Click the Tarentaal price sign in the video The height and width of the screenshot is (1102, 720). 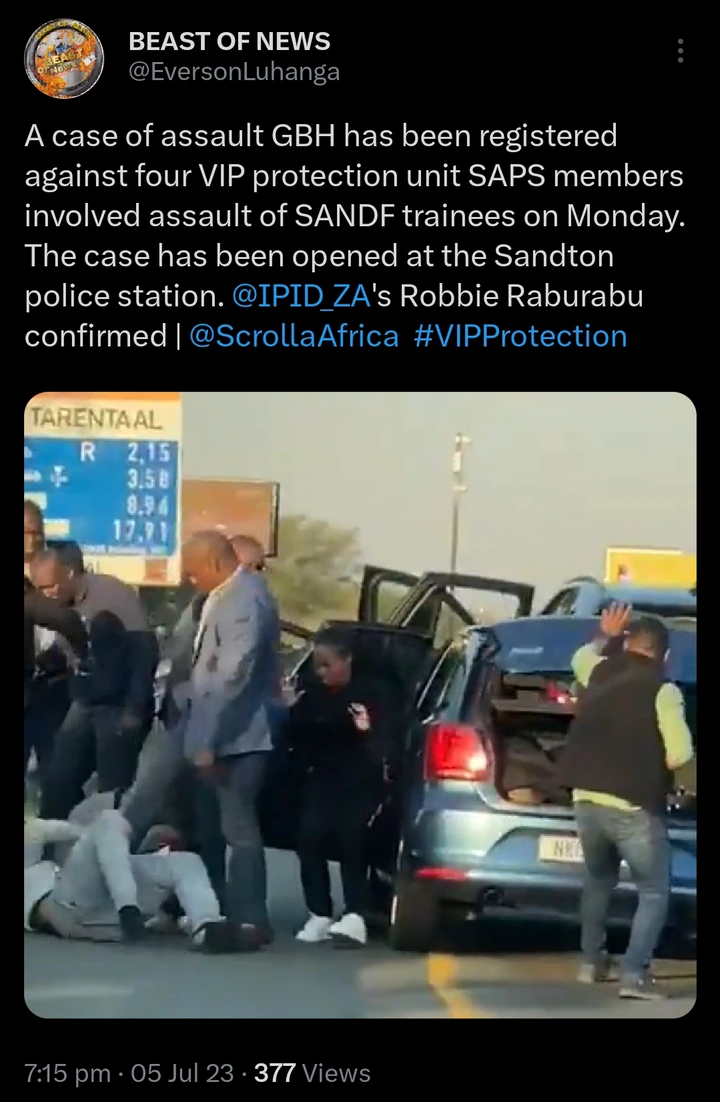click(x=103, y=486)
